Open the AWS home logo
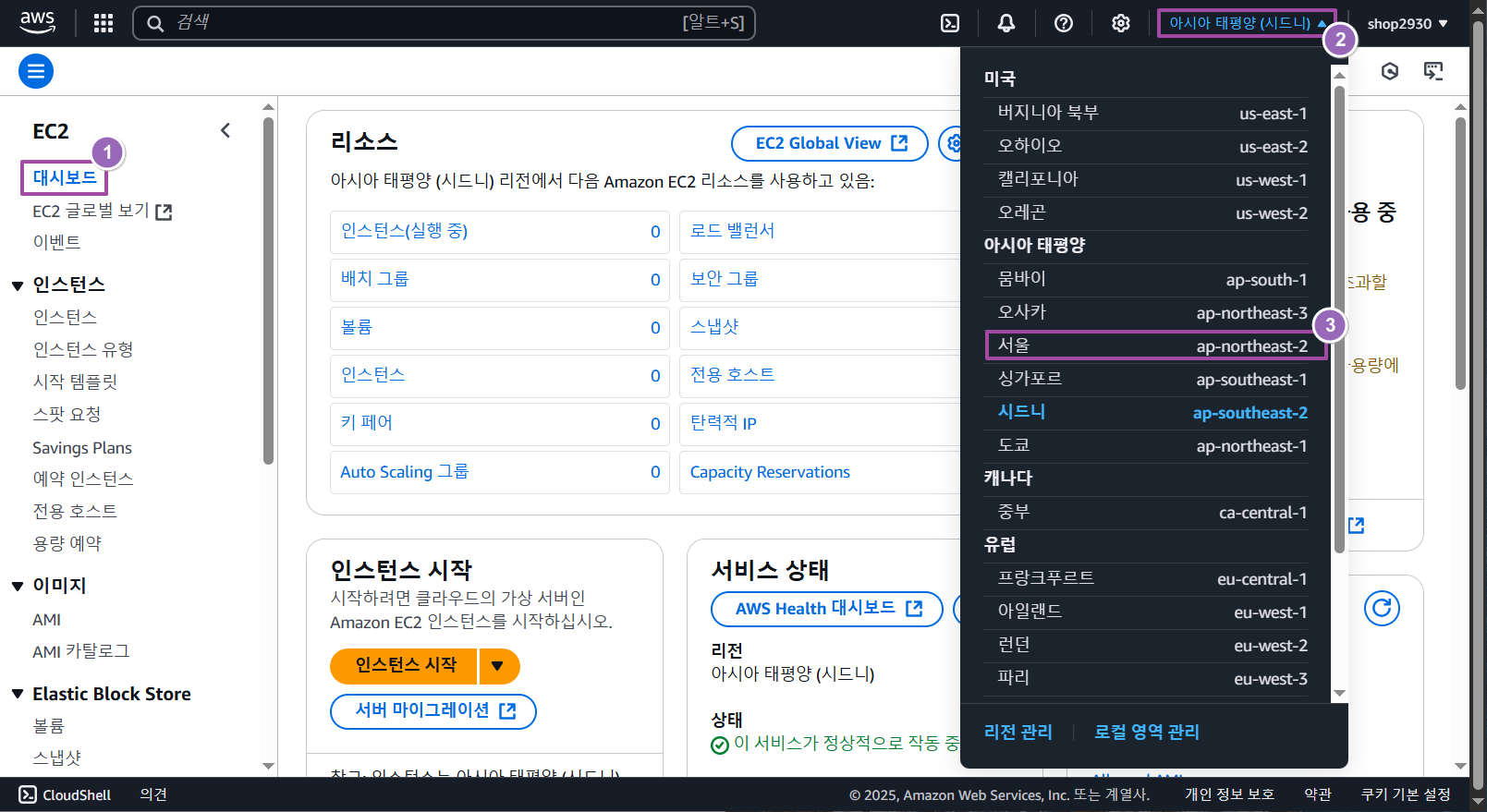This screenshot has height=812, width=1487. coord(38,23)
